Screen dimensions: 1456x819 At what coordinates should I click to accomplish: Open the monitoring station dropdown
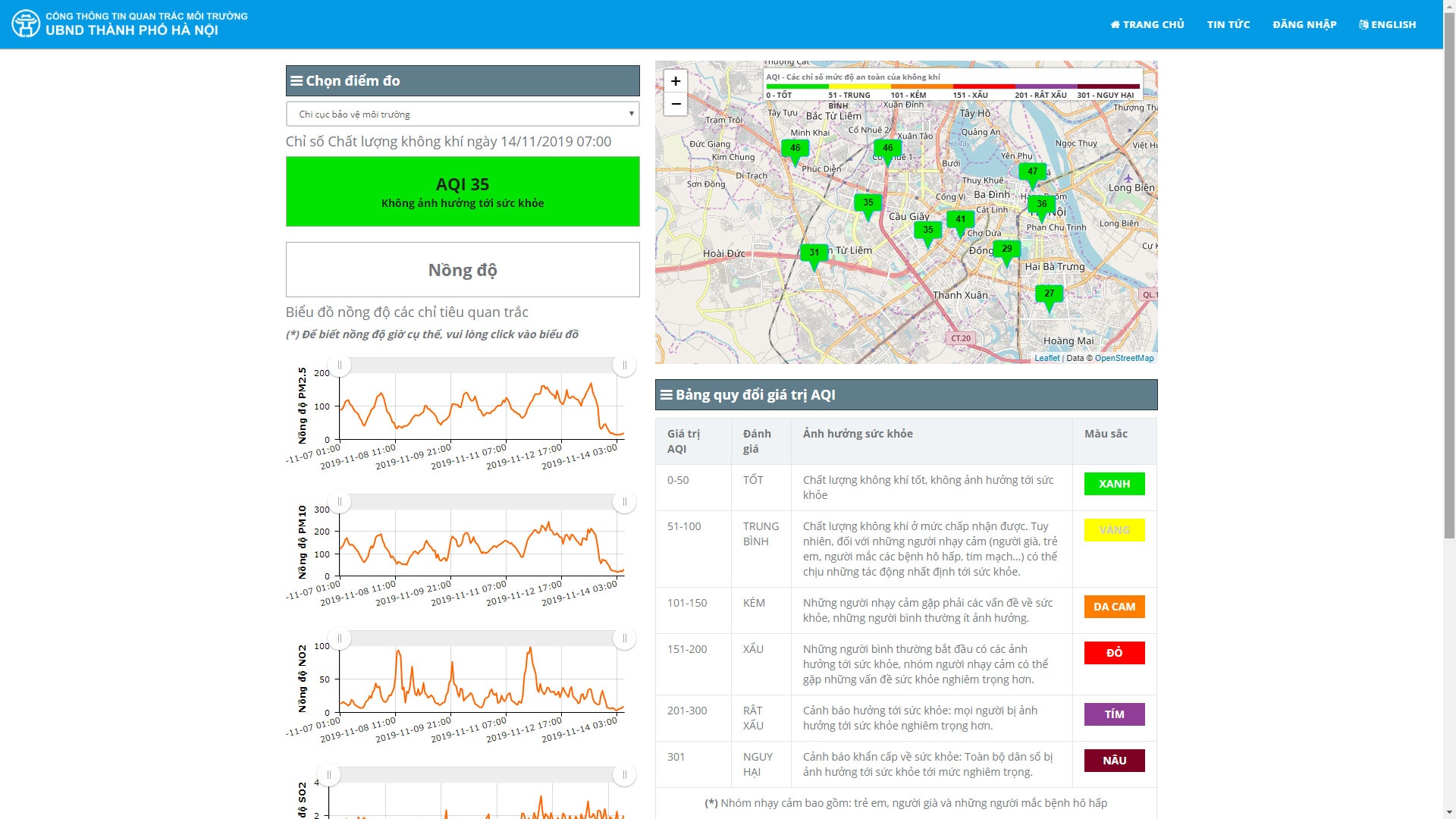[463, 114]
